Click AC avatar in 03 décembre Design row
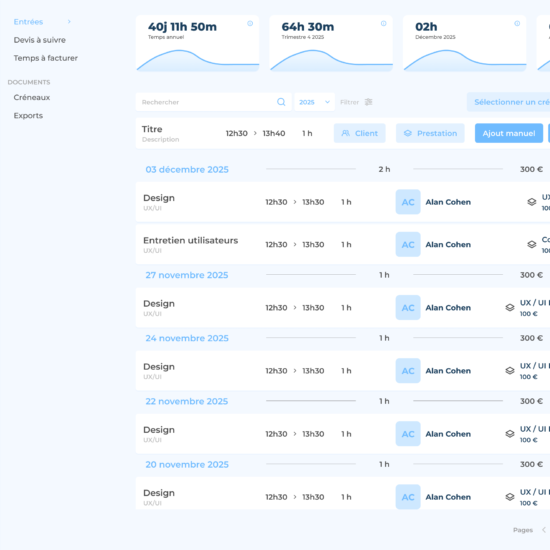The image size is (550, 550). 408,202
